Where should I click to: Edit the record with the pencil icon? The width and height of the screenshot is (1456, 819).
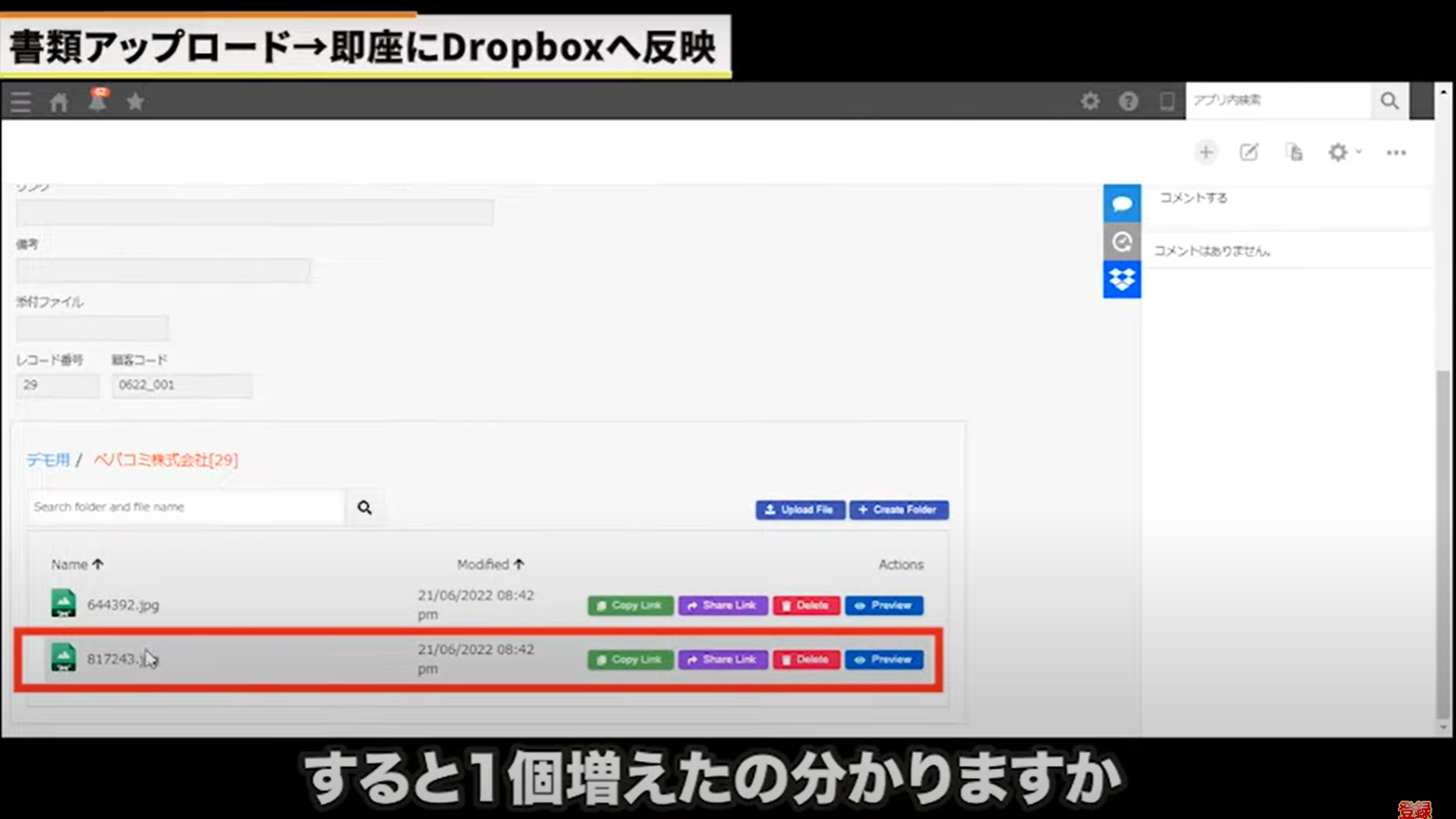(x=1249, y=152)
